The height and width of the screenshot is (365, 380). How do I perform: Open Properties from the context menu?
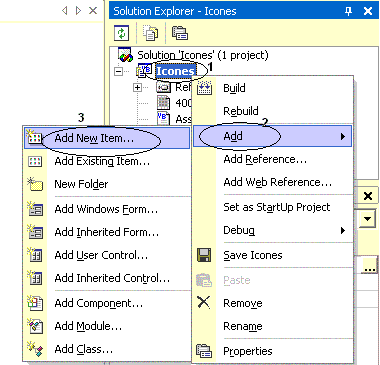(272, 351)
